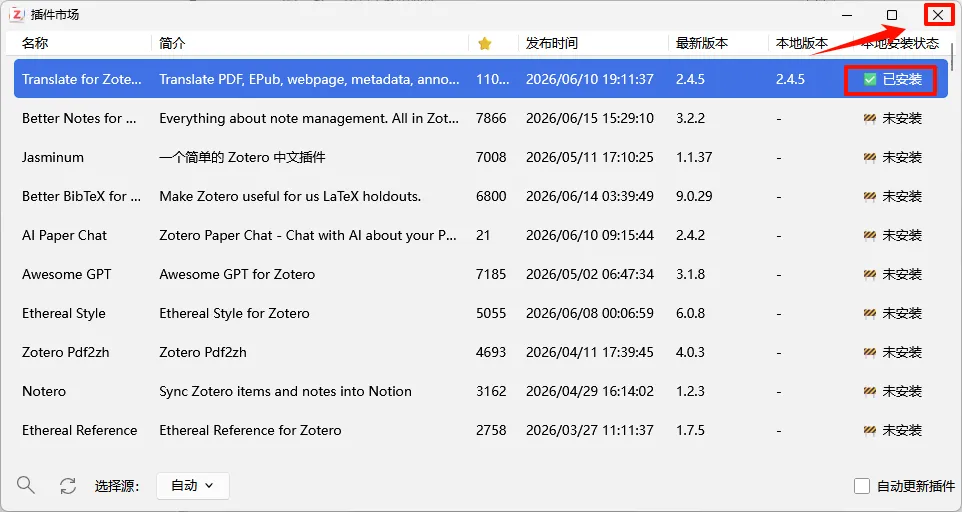This screenshot has width=962, height=512.
Task: Click release time 2026/04/29 16:14:02
Action: [590, 391]
